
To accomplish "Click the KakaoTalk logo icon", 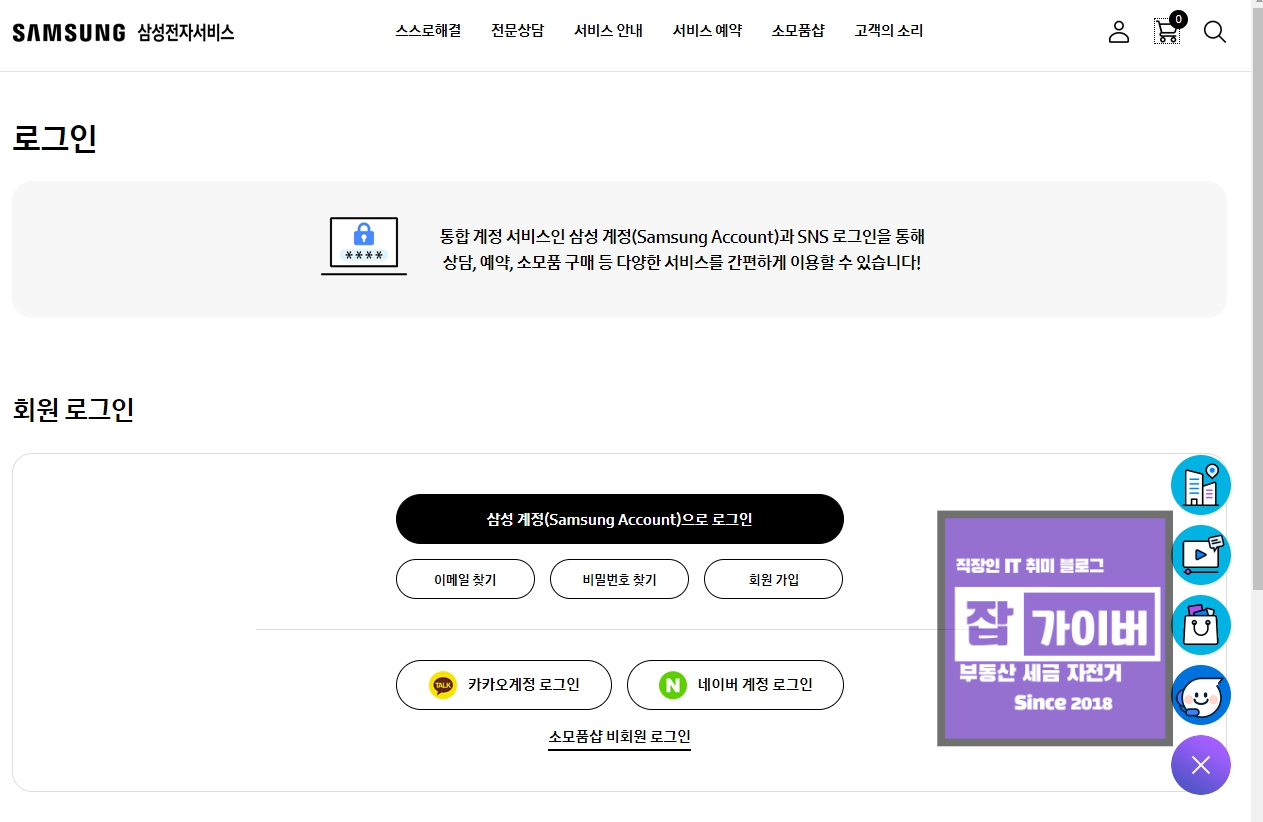I will click(443, 685).
